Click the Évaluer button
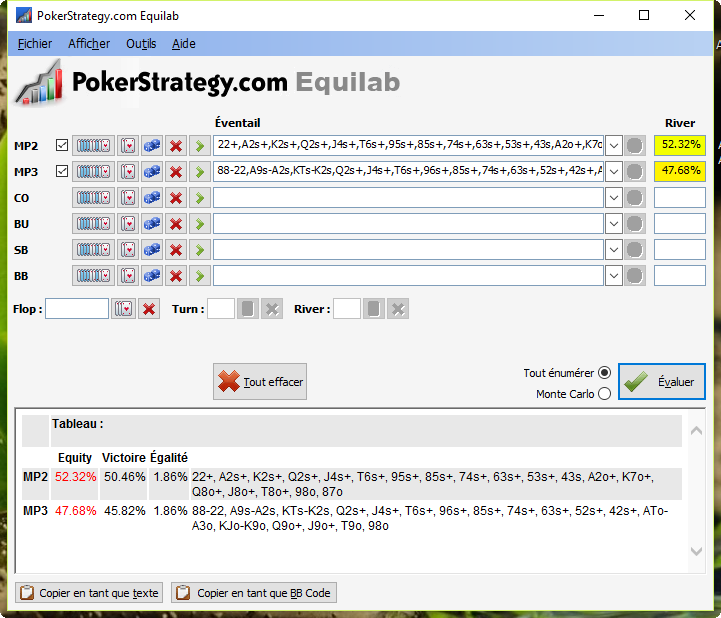The width and height of the screenshot is (721, 618). pyautogui.click(x=662, y=382)
